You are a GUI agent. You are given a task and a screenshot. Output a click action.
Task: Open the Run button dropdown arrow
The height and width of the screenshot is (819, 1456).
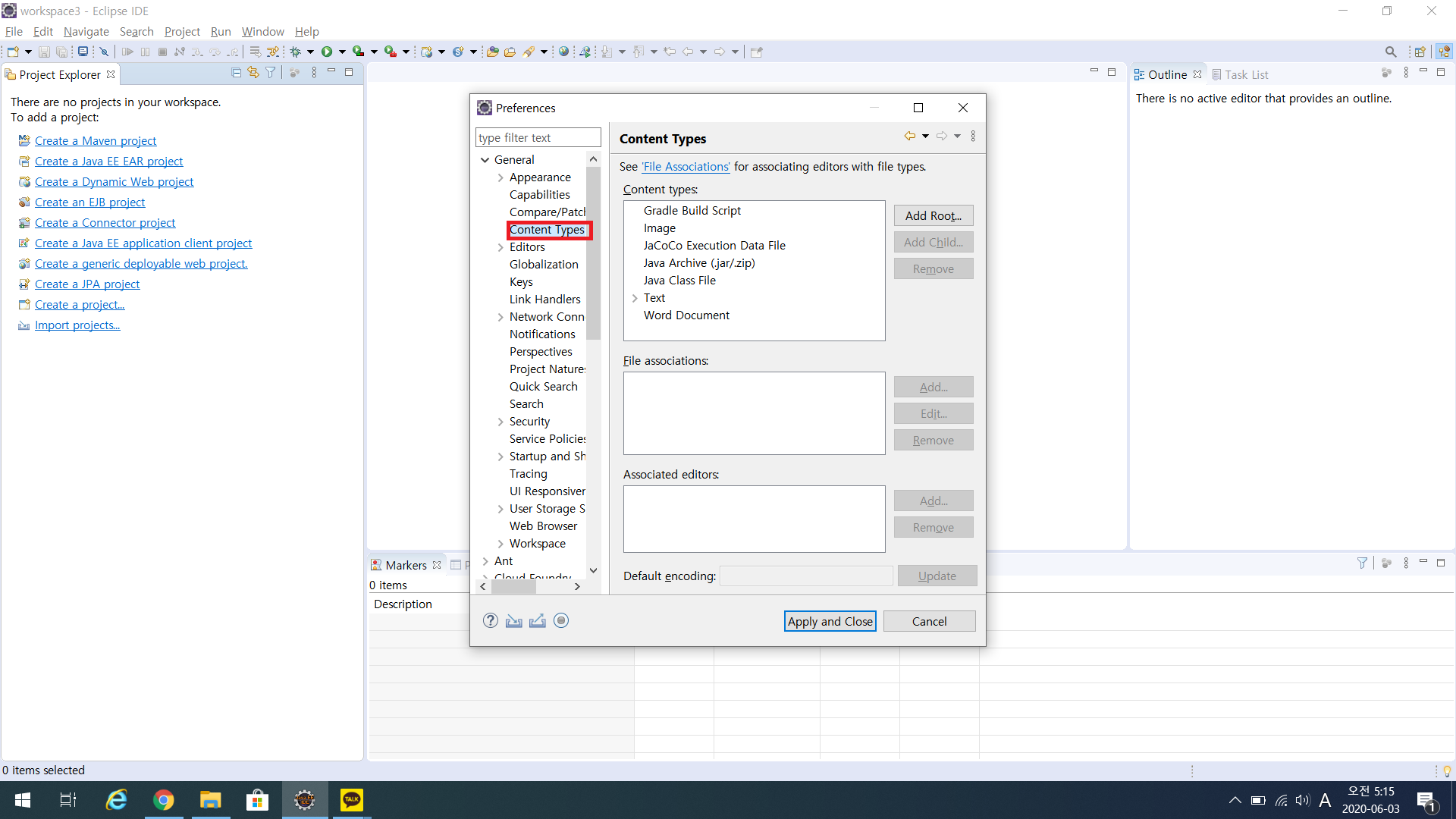pyautogui.click(x=342, y=52)
